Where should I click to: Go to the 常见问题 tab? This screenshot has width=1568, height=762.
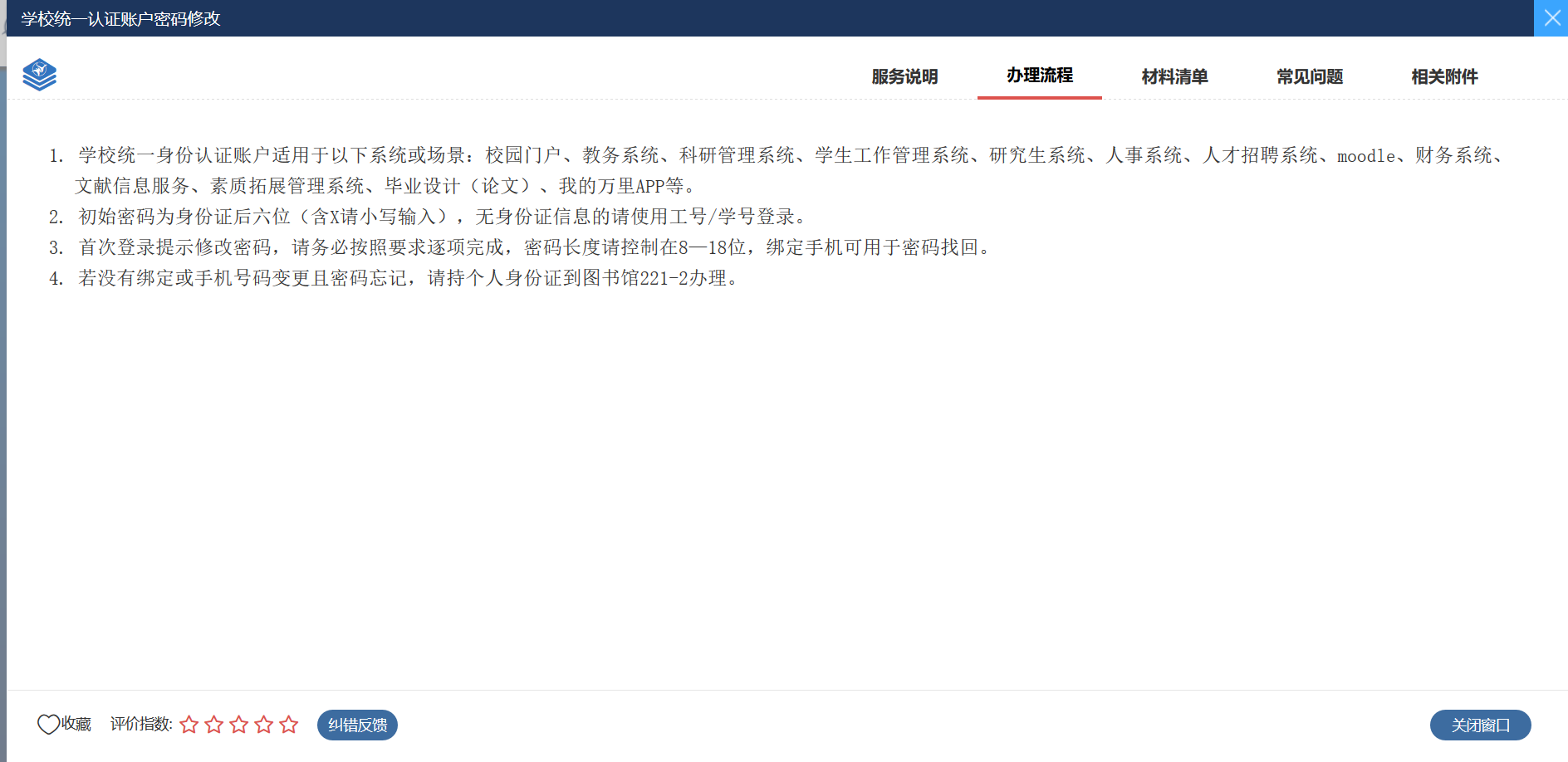[1310, 76]
